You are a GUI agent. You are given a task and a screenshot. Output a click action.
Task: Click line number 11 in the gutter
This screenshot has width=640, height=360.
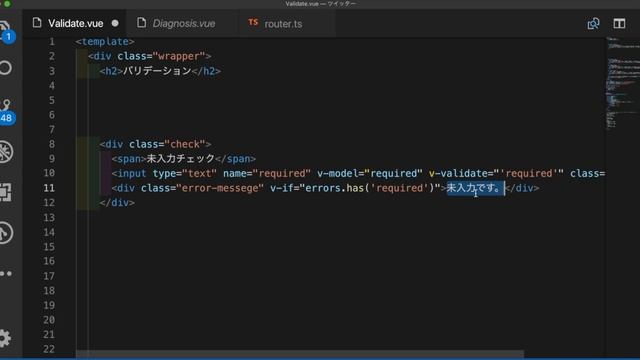pyautogui.click(x=49, y=188)
